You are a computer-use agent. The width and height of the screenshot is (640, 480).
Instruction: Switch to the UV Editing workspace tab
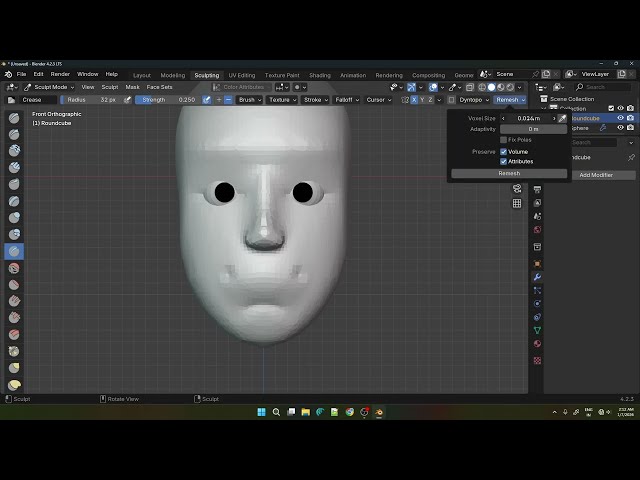[x=242, y=75]
